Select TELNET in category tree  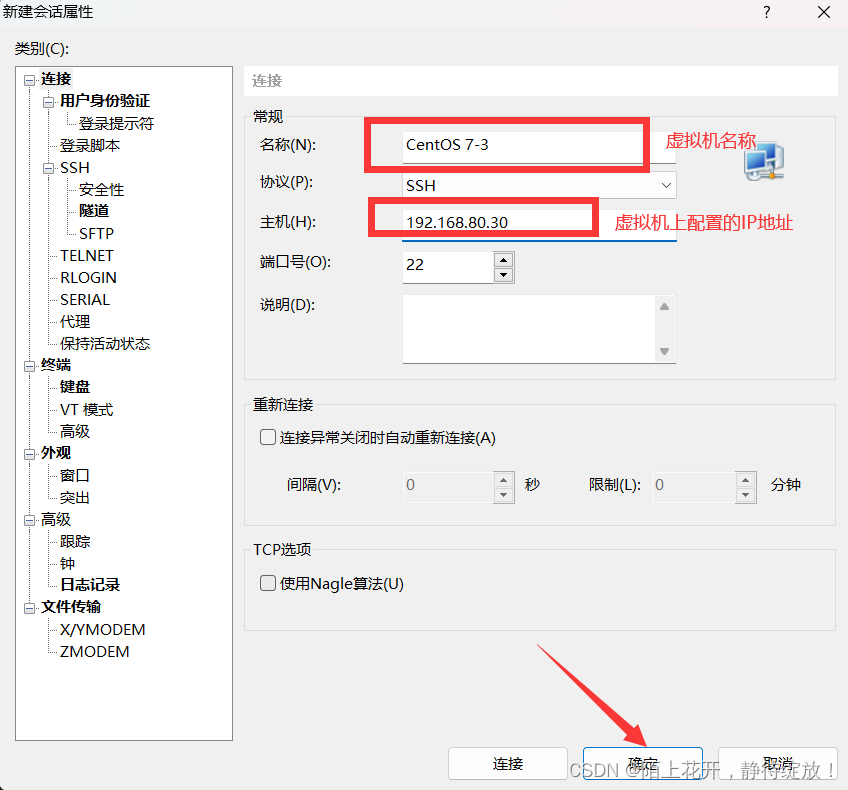[87, 255]
